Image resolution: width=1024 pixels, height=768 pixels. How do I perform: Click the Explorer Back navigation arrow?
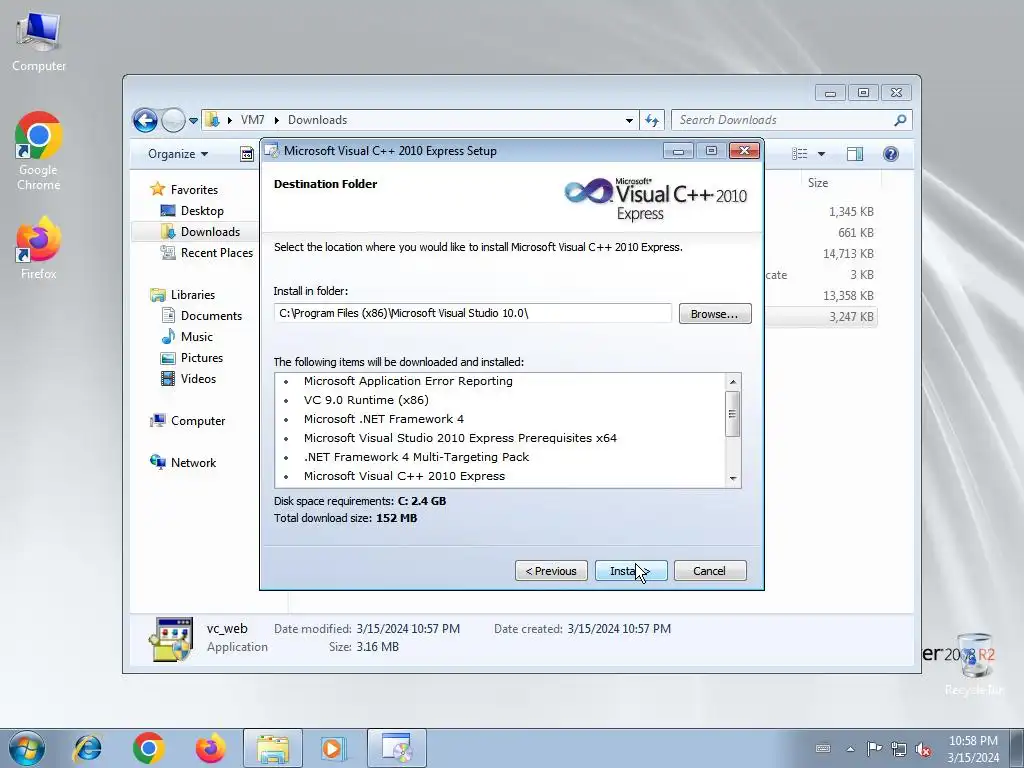(x=145, y=120)
